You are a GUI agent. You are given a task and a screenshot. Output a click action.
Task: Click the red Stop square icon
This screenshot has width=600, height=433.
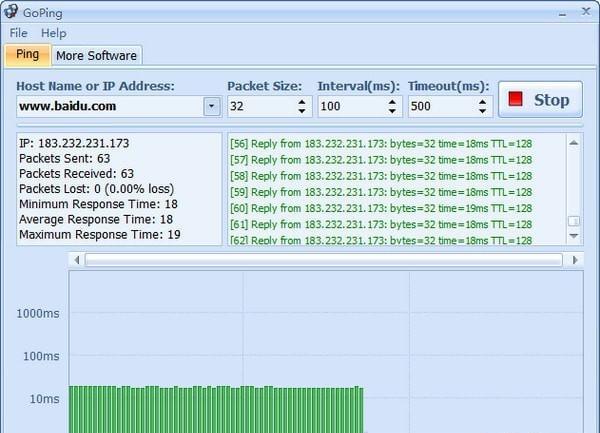515,99
